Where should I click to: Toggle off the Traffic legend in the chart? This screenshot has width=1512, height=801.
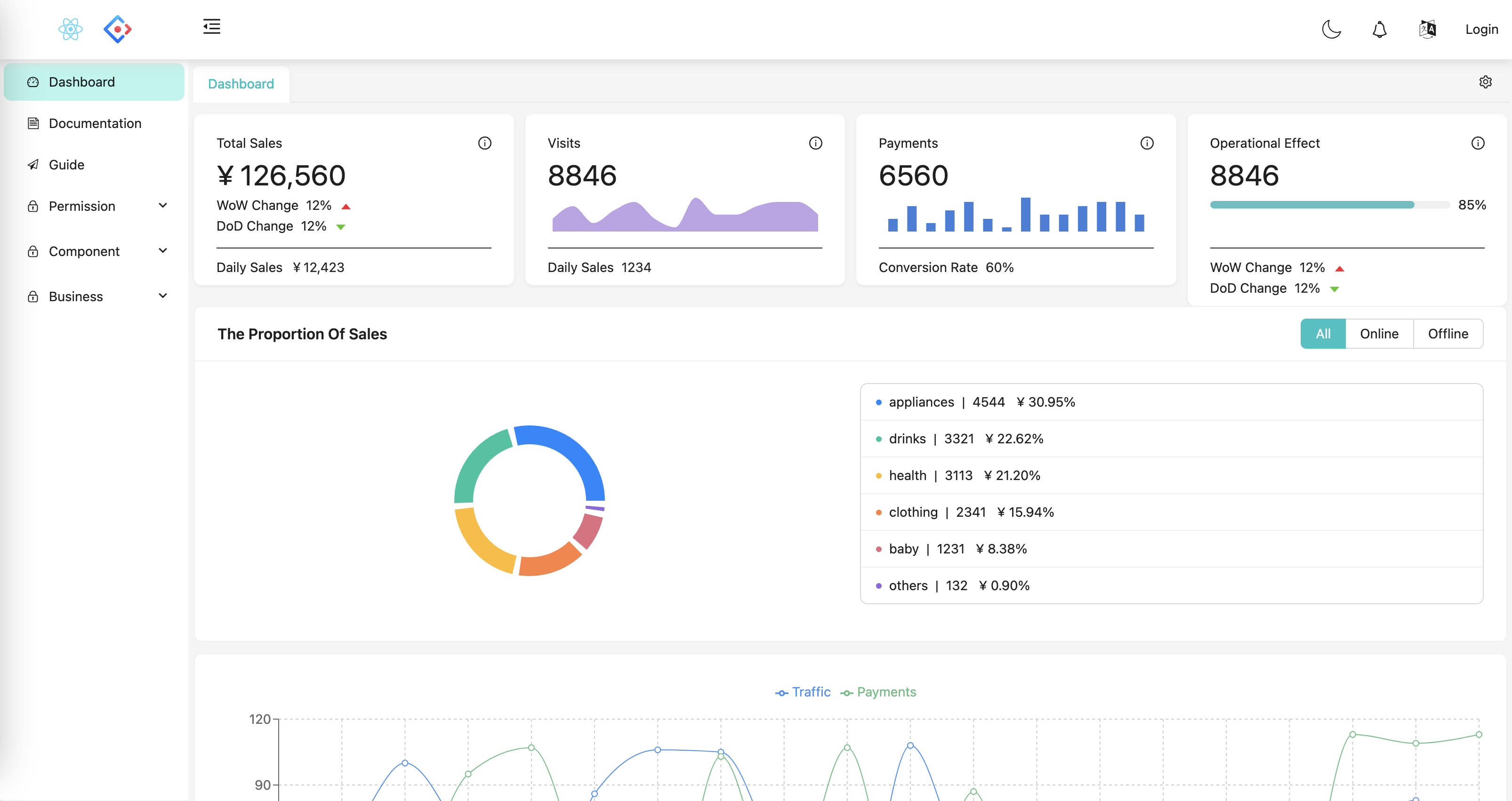pos(803,692)
